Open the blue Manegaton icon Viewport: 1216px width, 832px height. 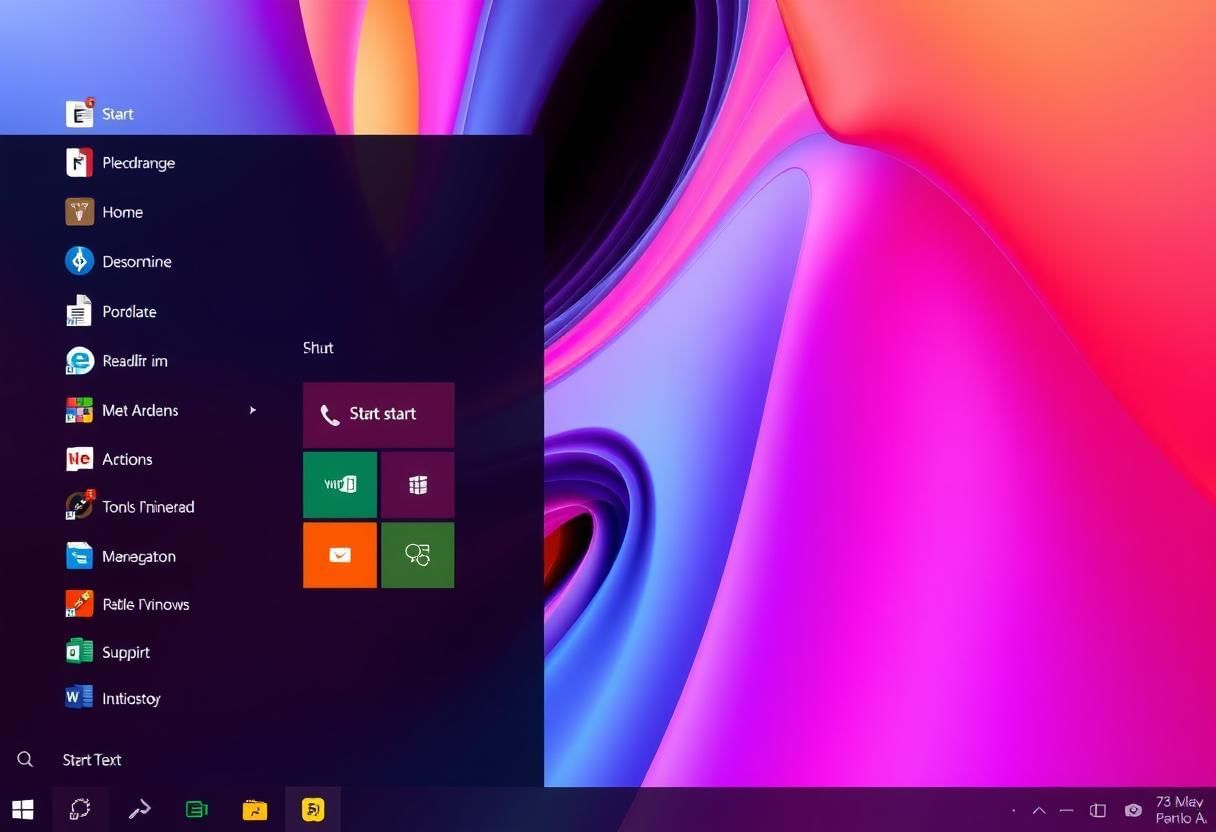79,556
